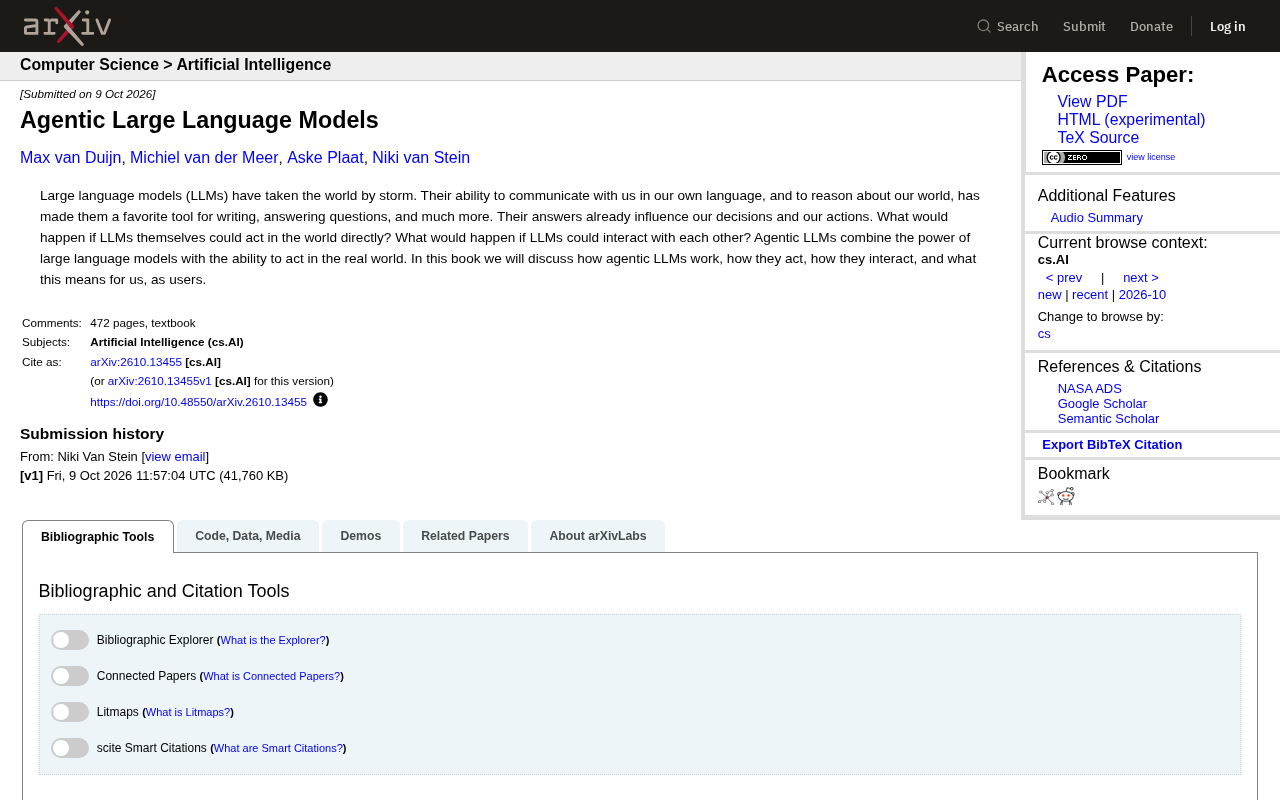
Task: Click the DOI info icon
Action: tap(320, 400)
